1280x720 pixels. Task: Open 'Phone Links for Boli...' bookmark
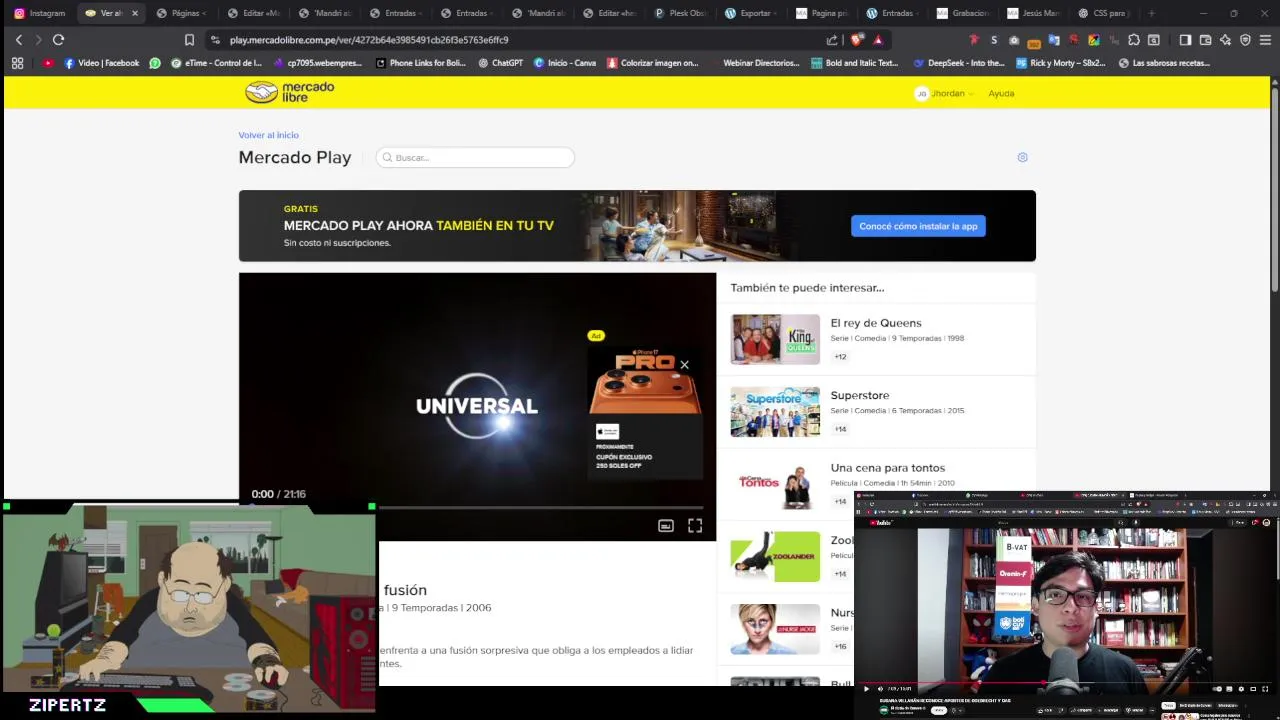tap(420, 63)
